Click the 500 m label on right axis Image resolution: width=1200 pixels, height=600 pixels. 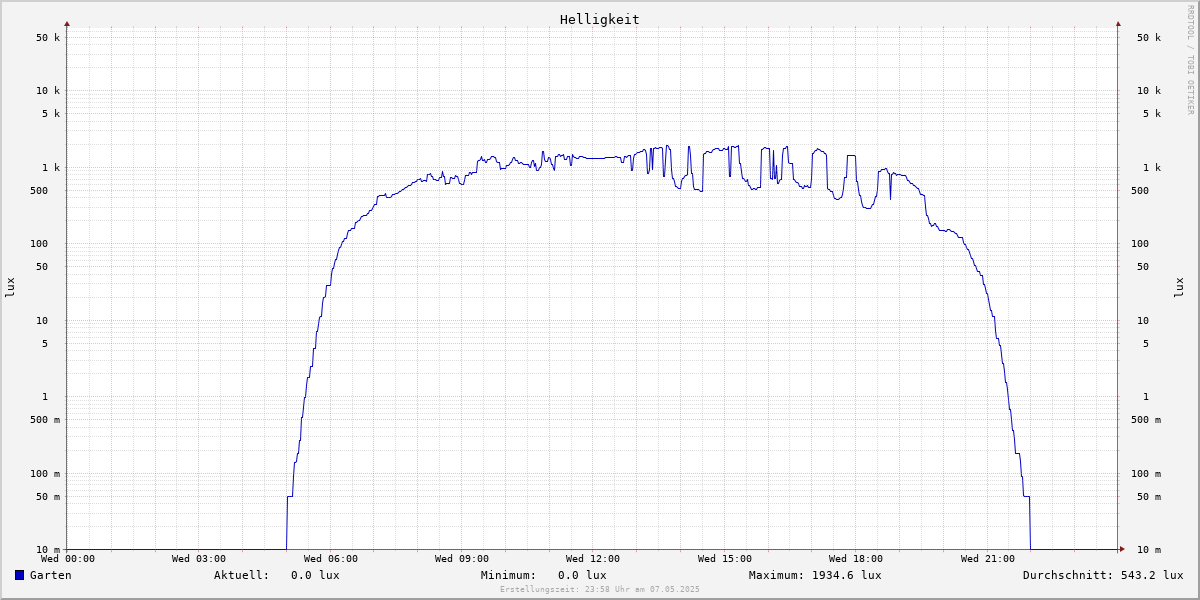[x=1146, y=420]
